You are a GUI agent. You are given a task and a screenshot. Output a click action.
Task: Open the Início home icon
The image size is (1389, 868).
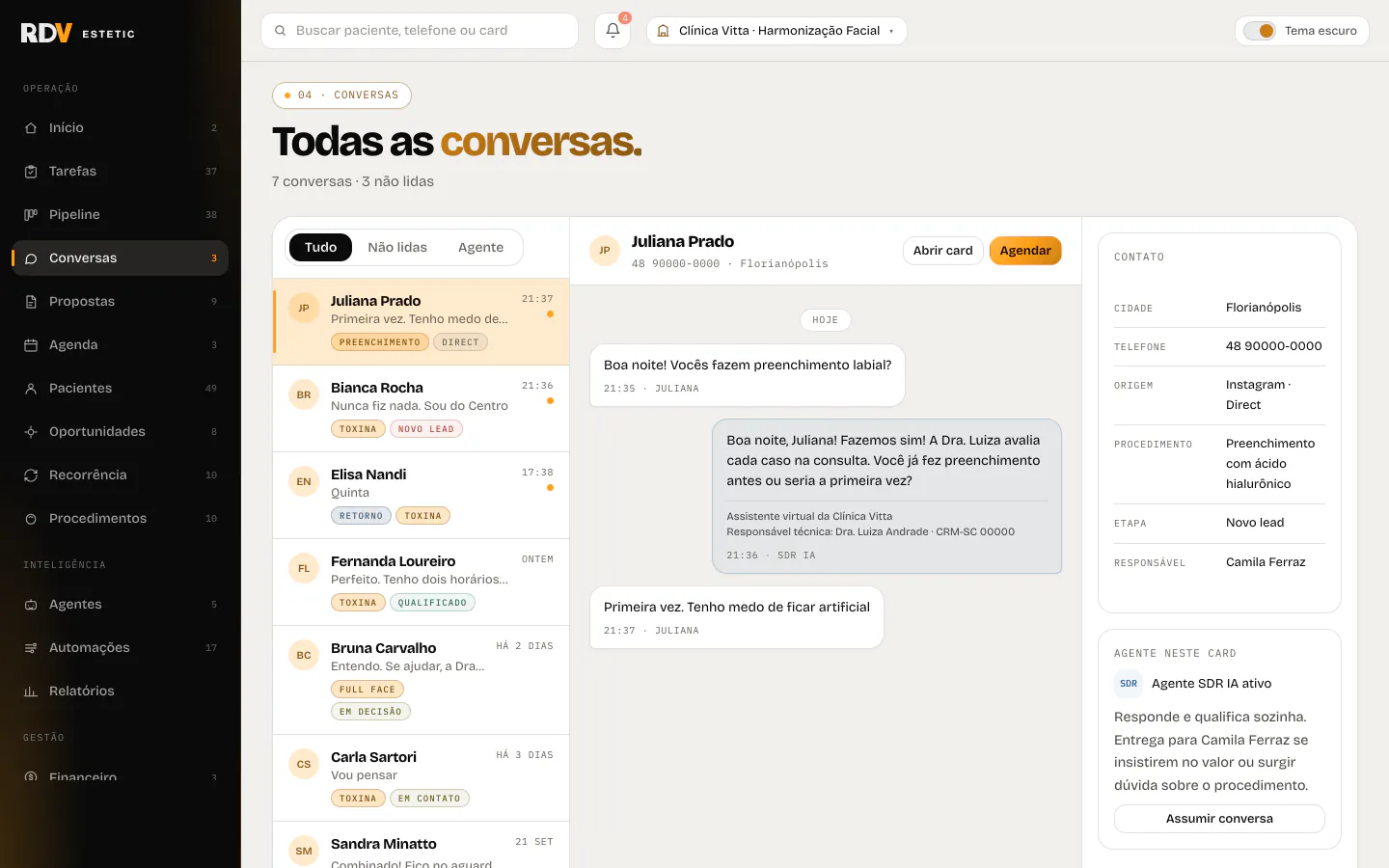pos(31,127)
